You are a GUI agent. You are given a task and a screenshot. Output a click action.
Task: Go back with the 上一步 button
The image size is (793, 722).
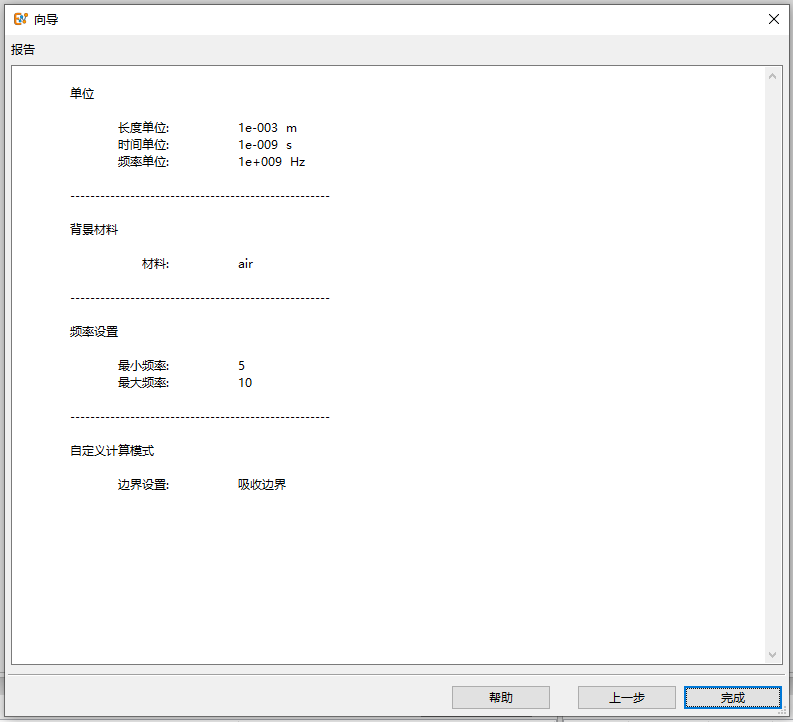627,698
